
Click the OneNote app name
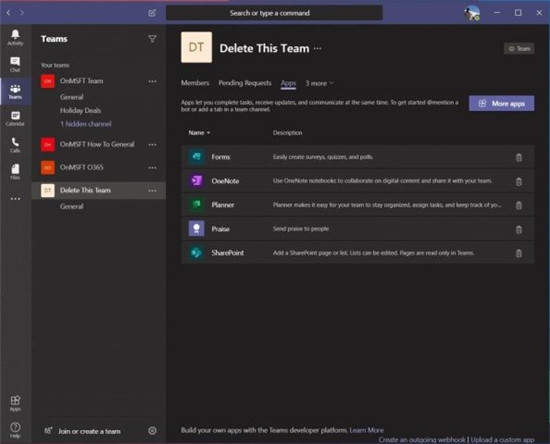coord(225,181)
